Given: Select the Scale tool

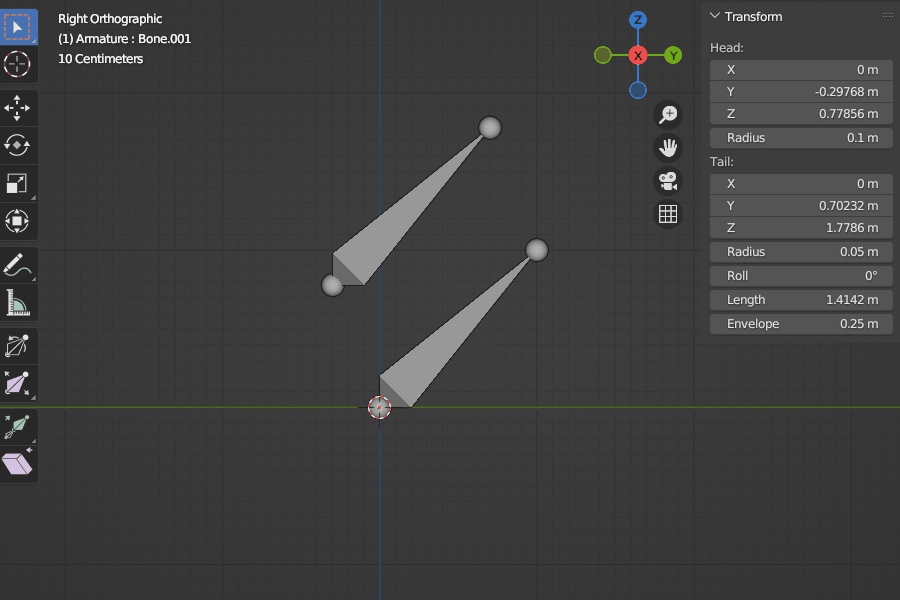Looking at the screenshot, I should (18, 183).
